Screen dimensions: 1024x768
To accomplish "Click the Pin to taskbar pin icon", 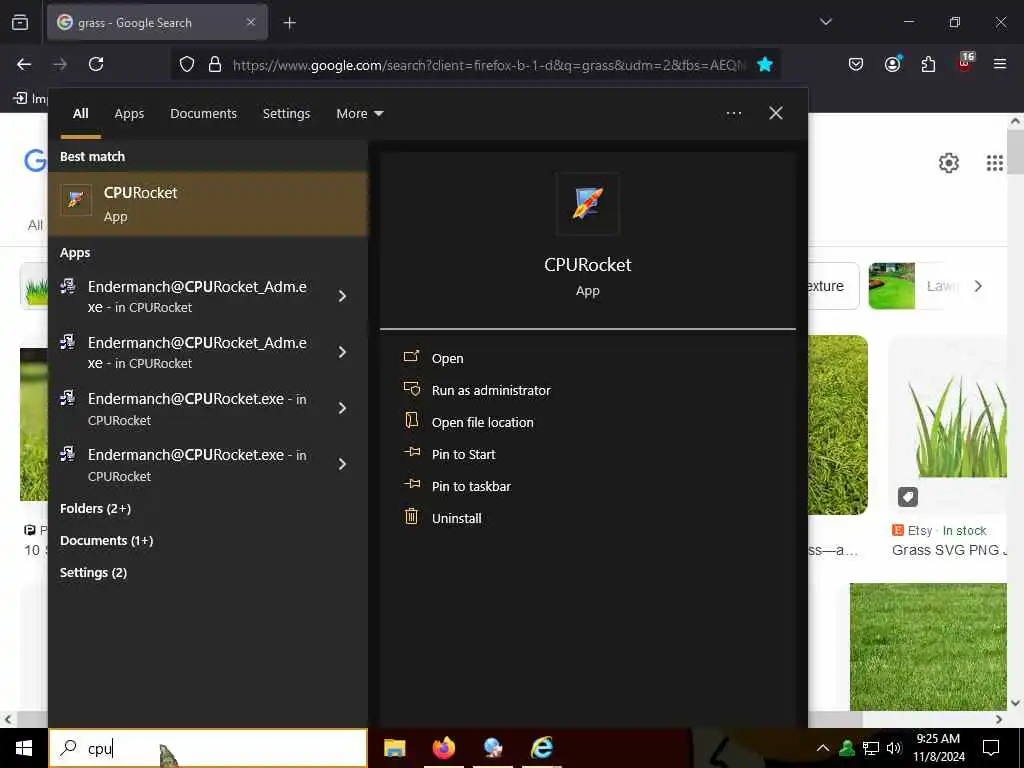I will tap(411, 483).
